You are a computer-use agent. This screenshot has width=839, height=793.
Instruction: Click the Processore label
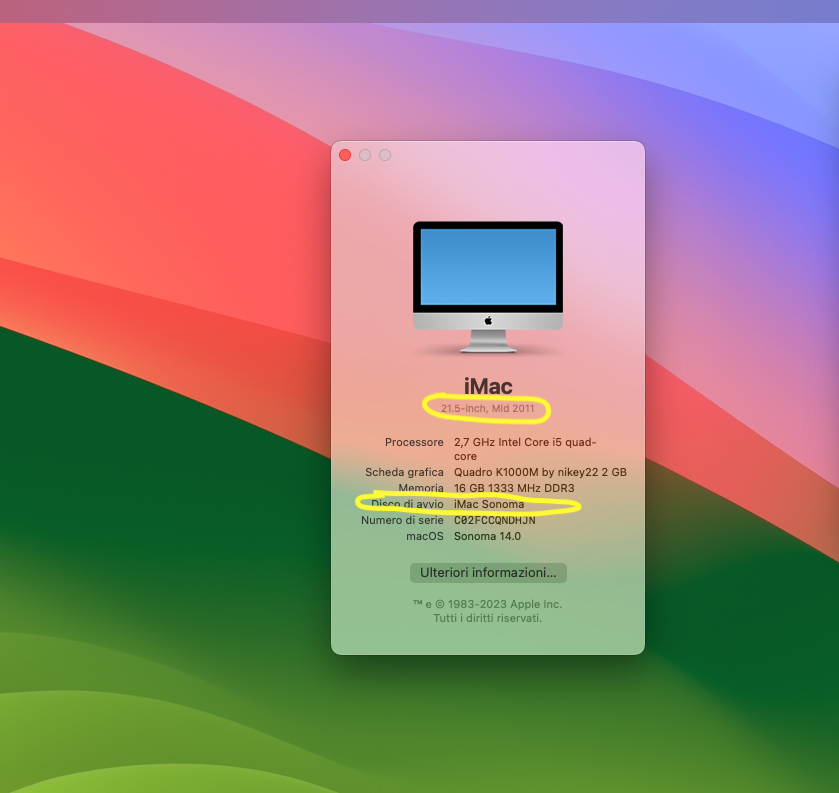[x=414, y=443]
